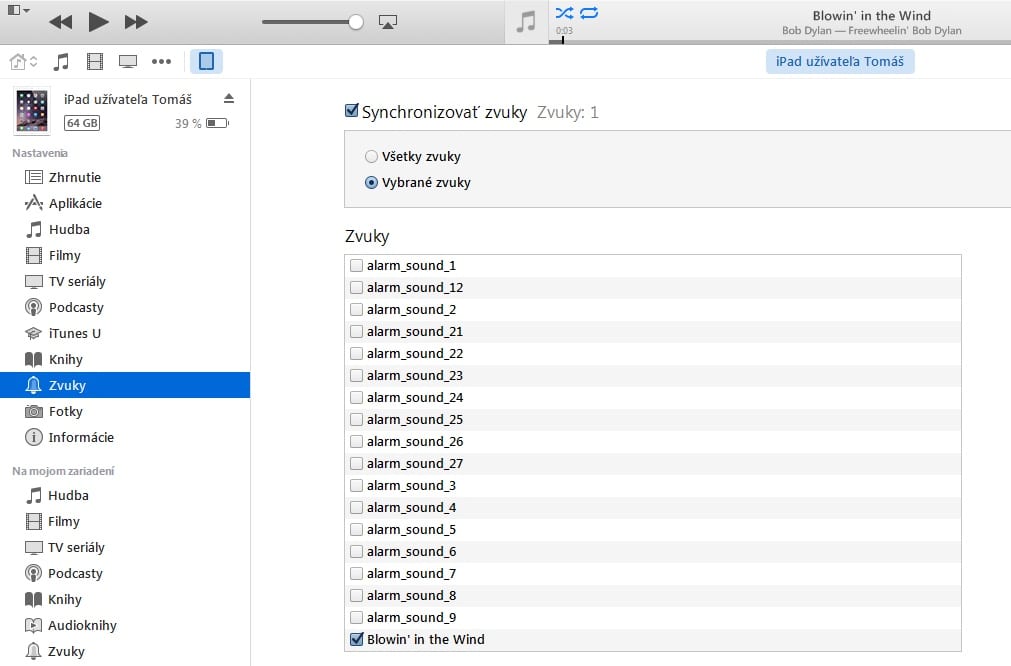Click the song progress bar marker
The width and height of the screenshot is (1011, 666).
(x=563, y=41)
